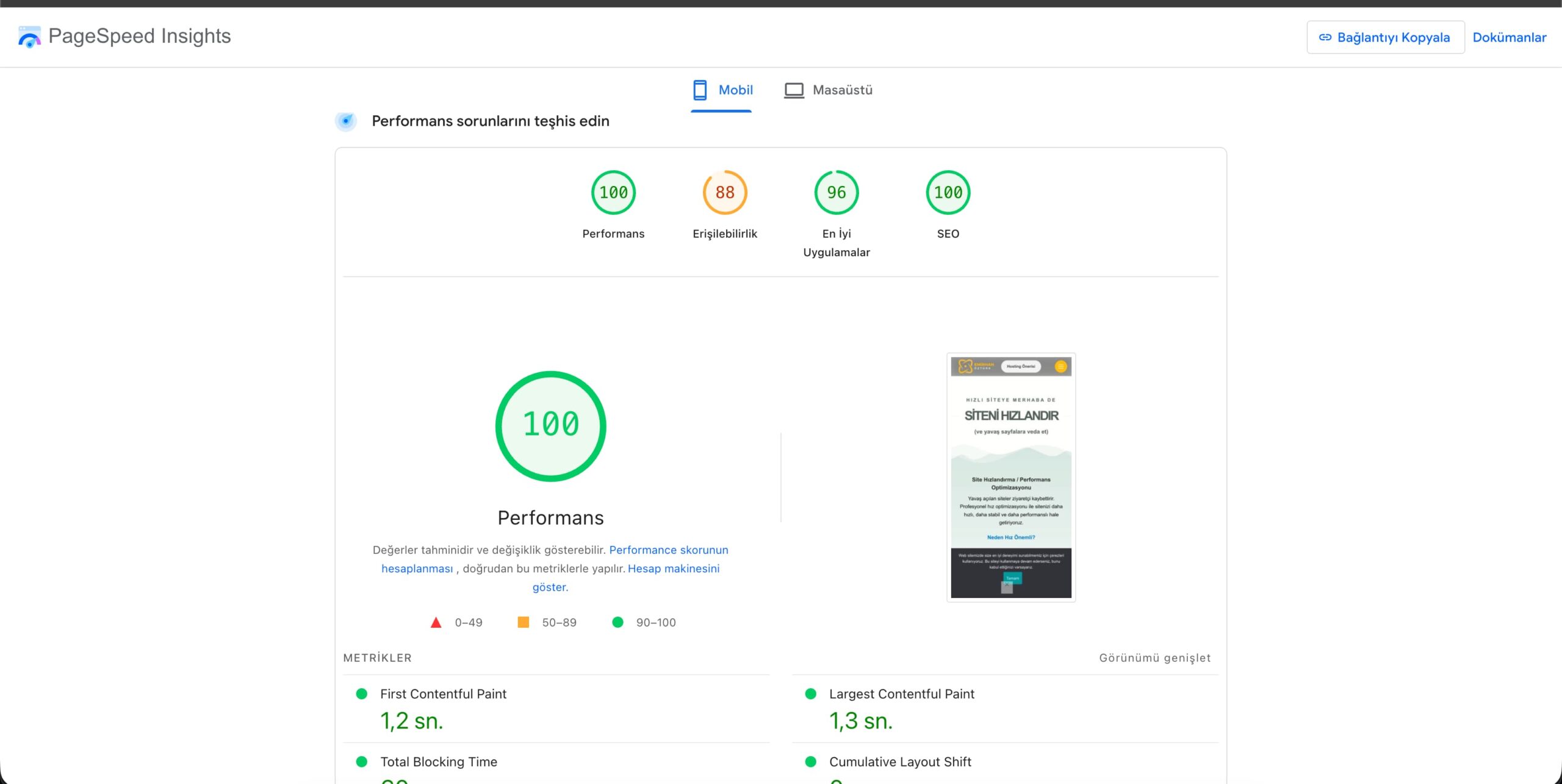Viewport: 1562px width, 784px height.
Task: Click the link chain icon
Action: [1325, 37]
